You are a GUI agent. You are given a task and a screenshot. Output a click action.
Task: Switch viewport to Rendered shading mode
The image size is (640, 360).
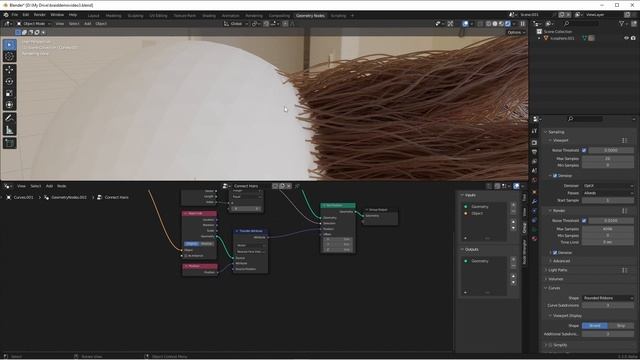pyautogui.click(x=508, y=24)
